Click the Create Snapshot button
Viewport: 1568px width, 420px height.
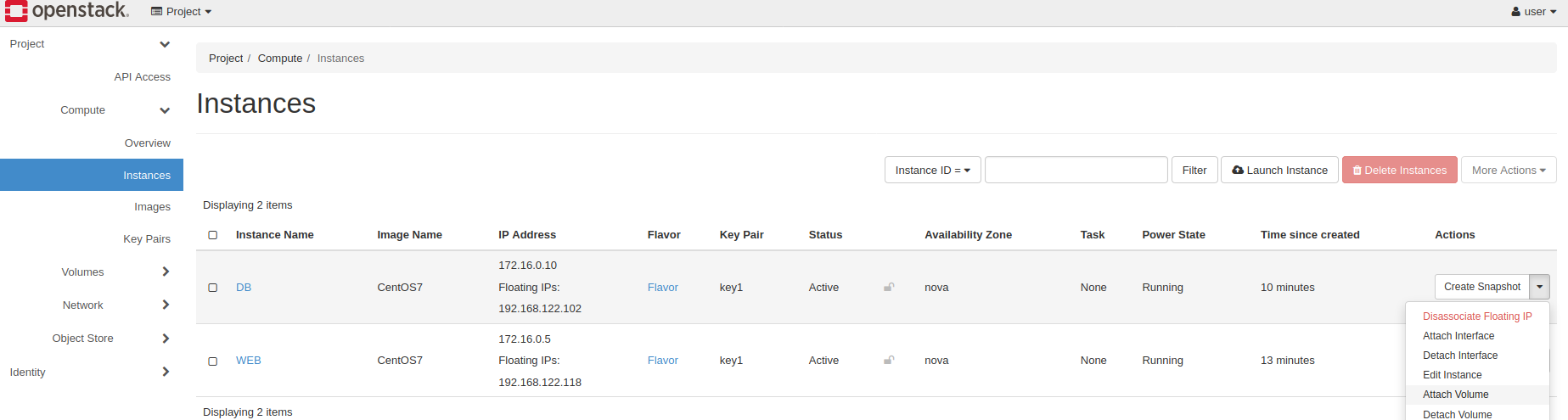(1481, 287)
